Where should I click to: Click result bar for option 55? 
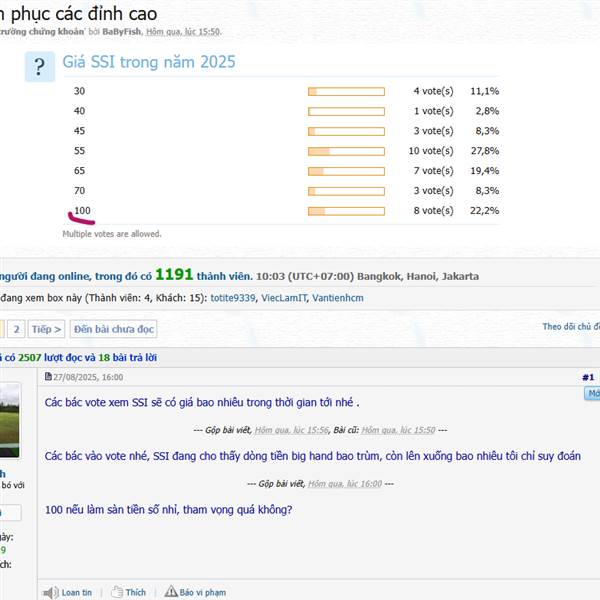(346, 151)
